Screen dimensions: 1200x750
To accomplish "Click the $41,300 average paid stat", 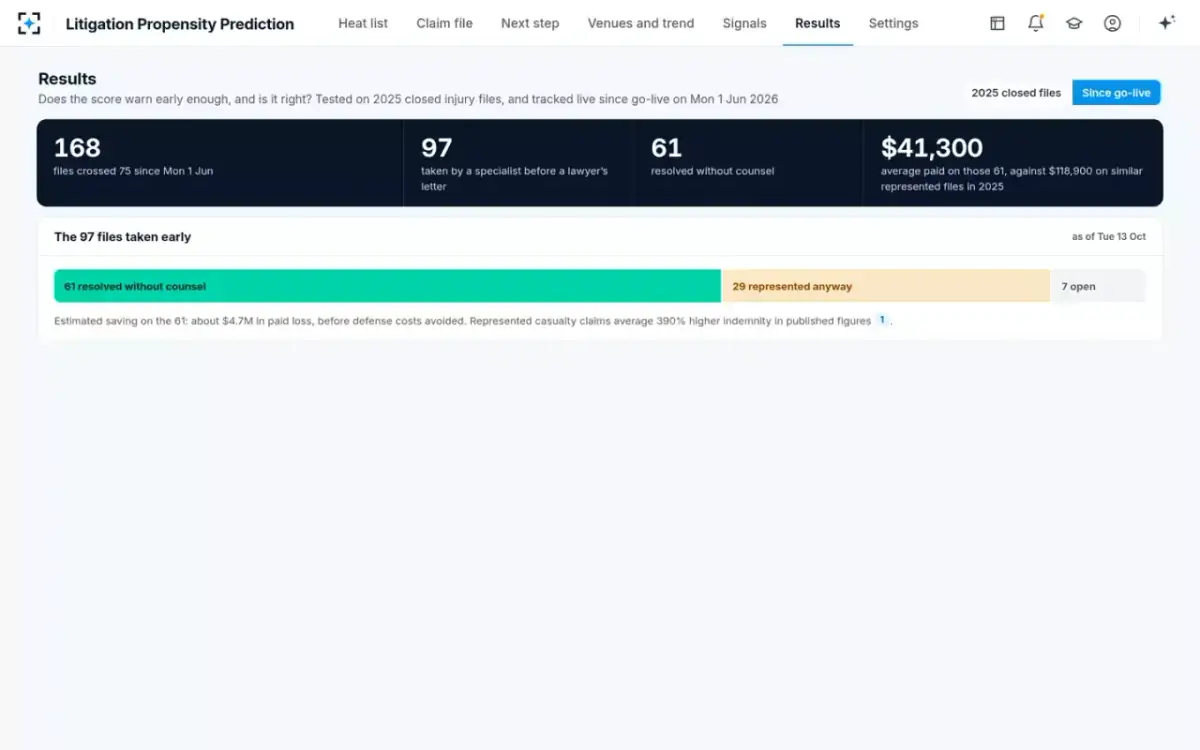I will tap(1013, 163).
